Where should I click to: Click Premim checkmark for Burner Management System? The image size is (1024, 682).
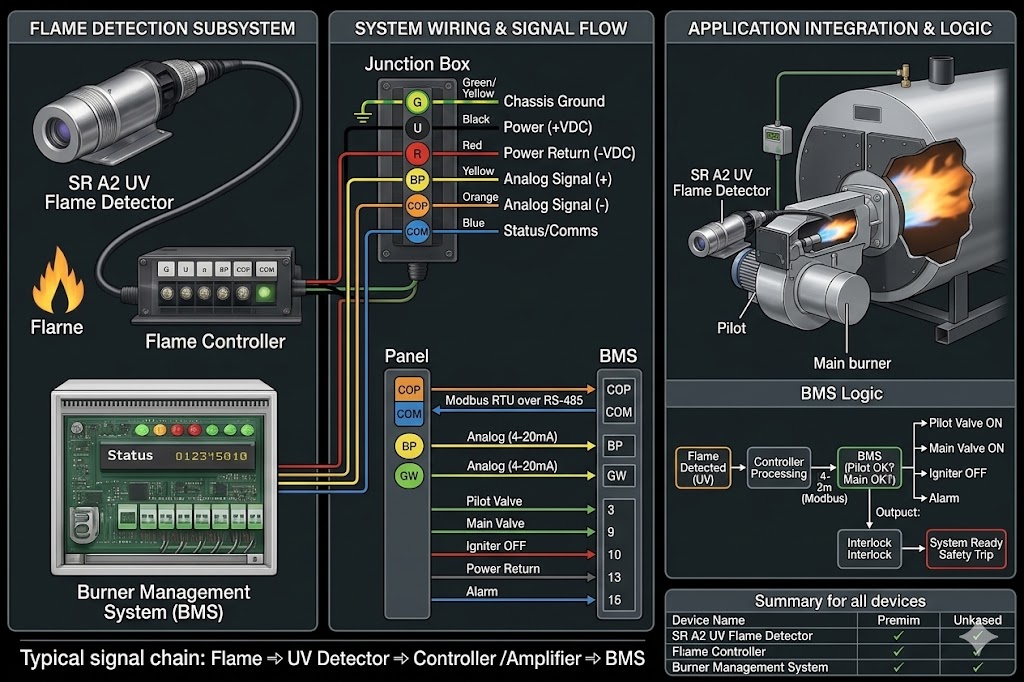pyautogui.click(x=899, y=667)
